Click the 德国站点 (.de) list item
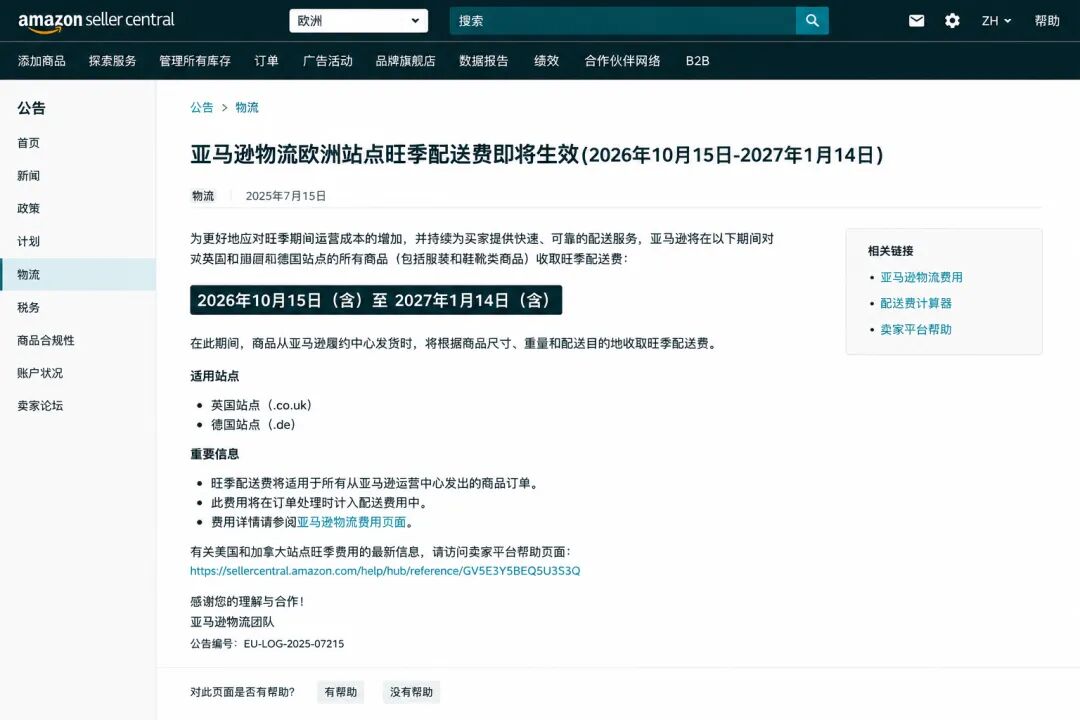This screenshot has width=1080, height=720. (x=253, y=424)
